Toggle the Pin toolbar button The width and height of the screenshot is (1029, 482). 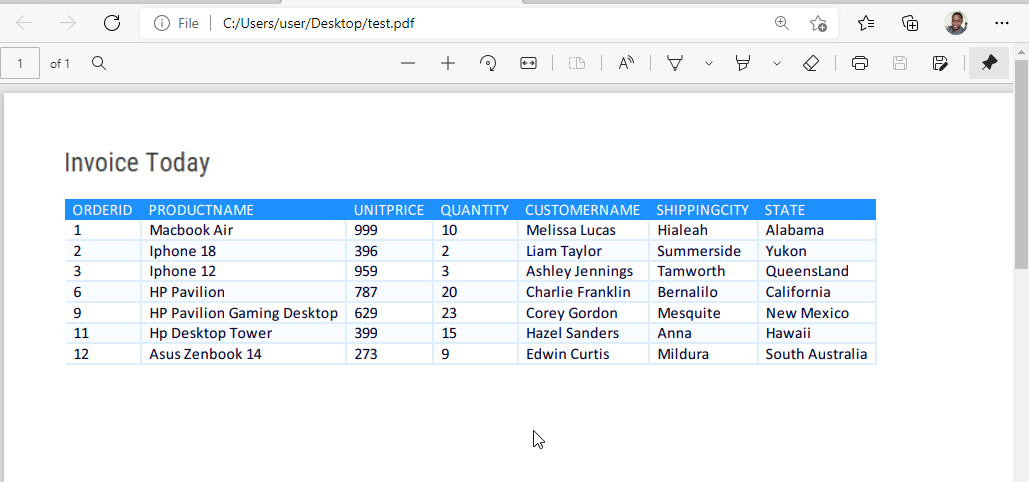point(989,63)
